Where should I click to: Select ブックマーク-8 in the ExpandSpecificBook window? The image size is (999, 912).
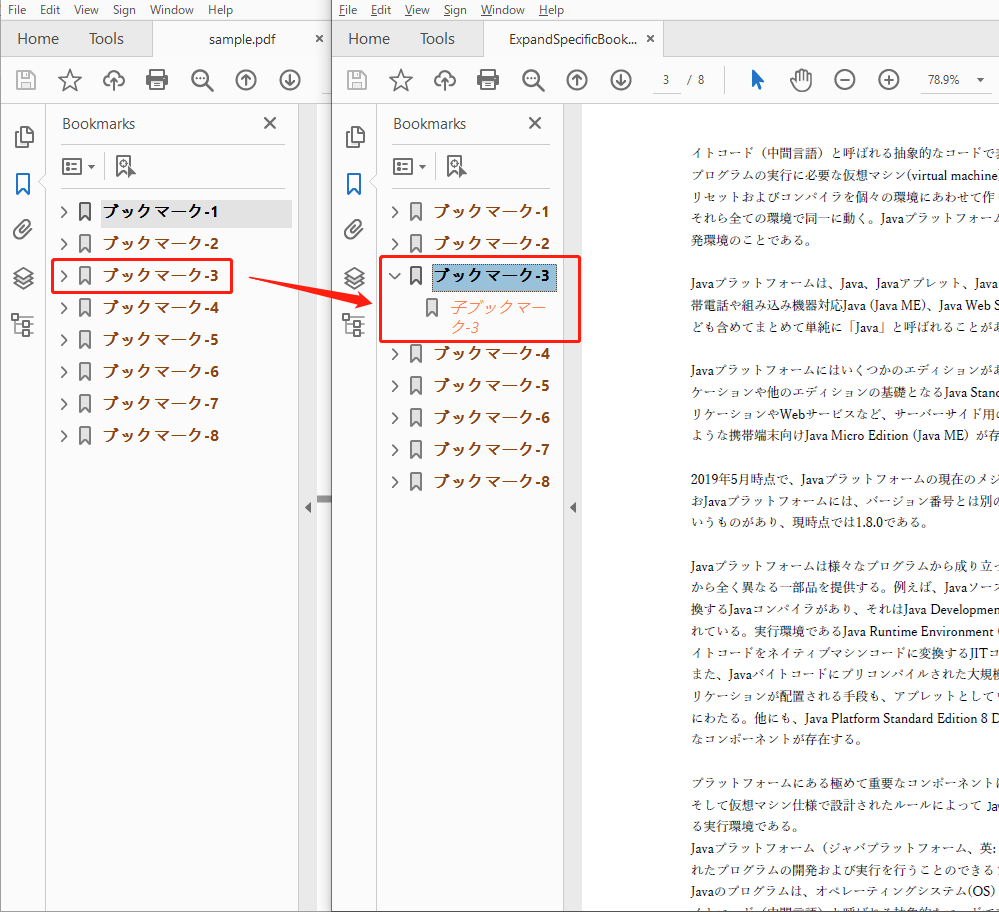(491, 482)
